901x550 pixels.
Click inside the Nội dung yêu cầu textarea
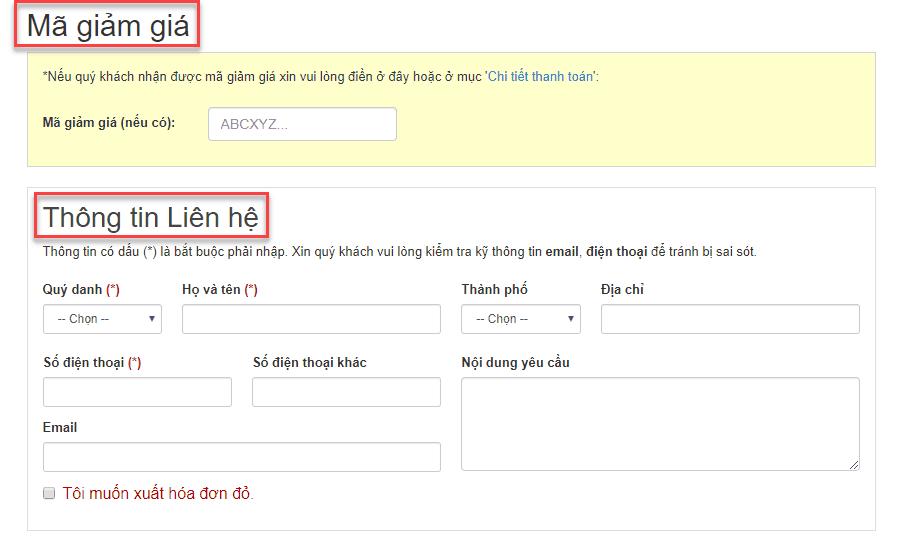tap(659, 422)
